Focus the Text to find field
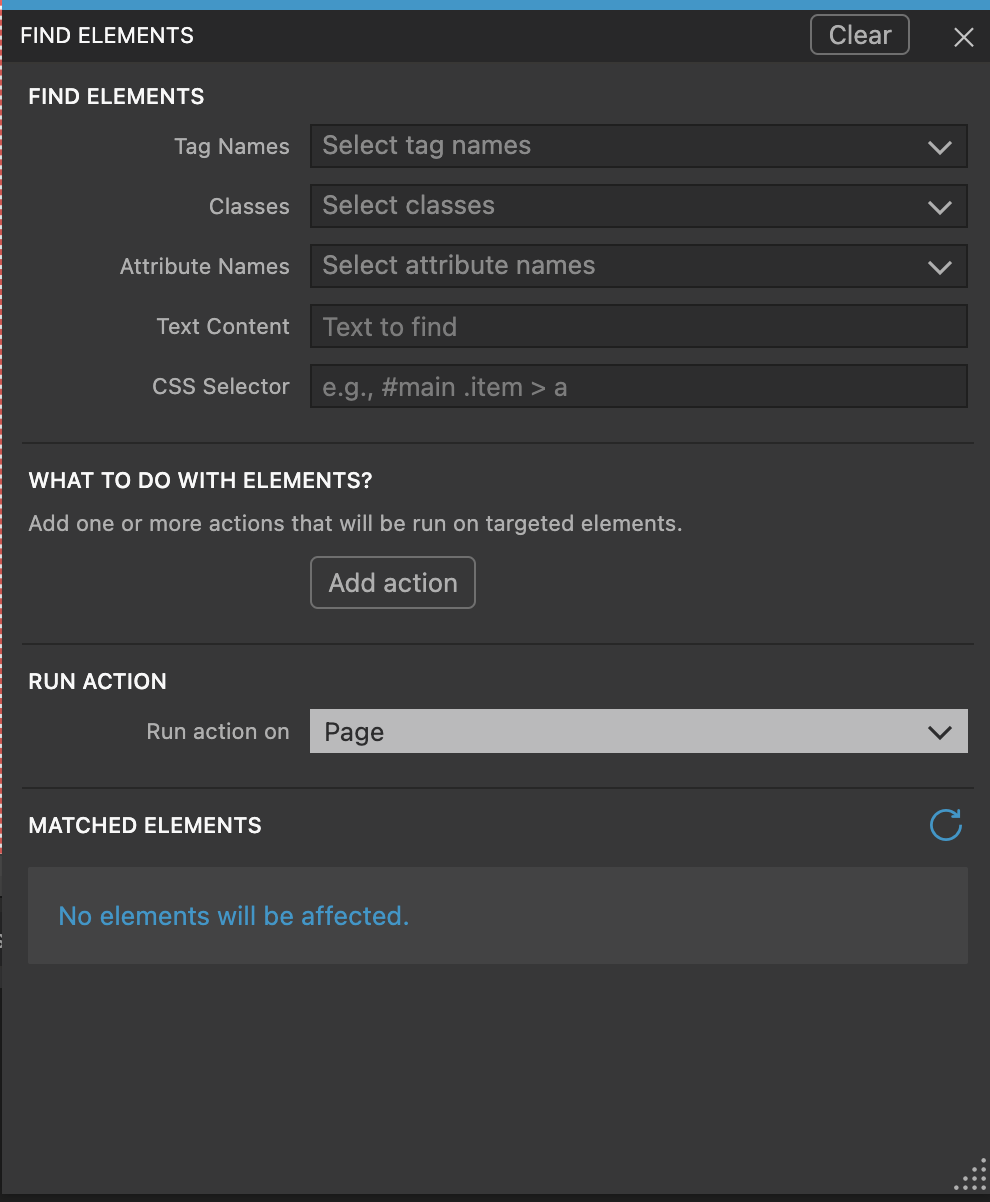 coord(638,327)
